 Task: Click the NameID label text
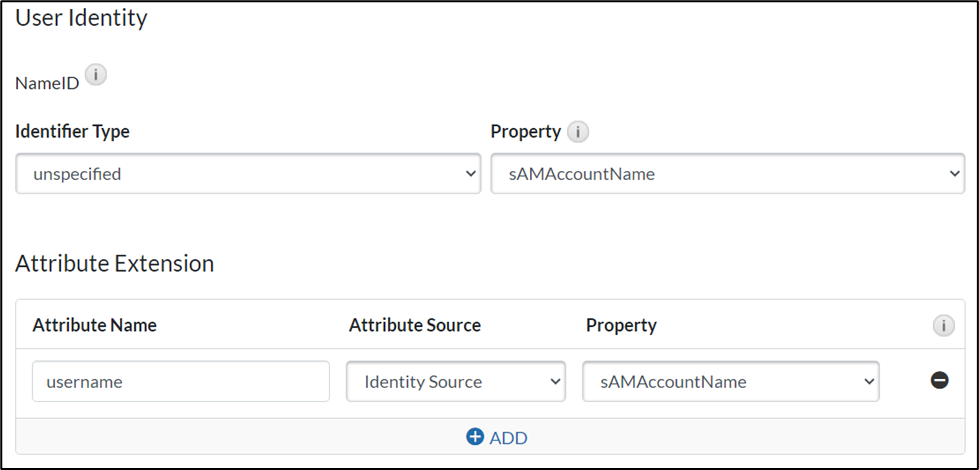(47, 83)
